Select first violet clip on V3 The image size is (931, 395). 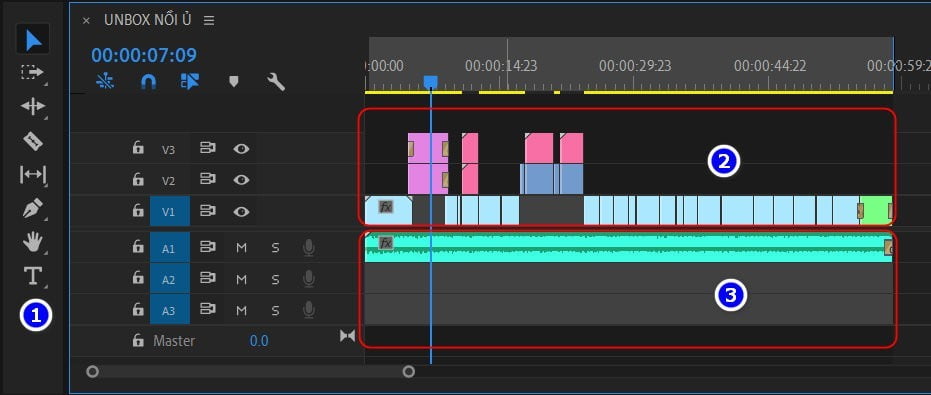coord(428,148)
